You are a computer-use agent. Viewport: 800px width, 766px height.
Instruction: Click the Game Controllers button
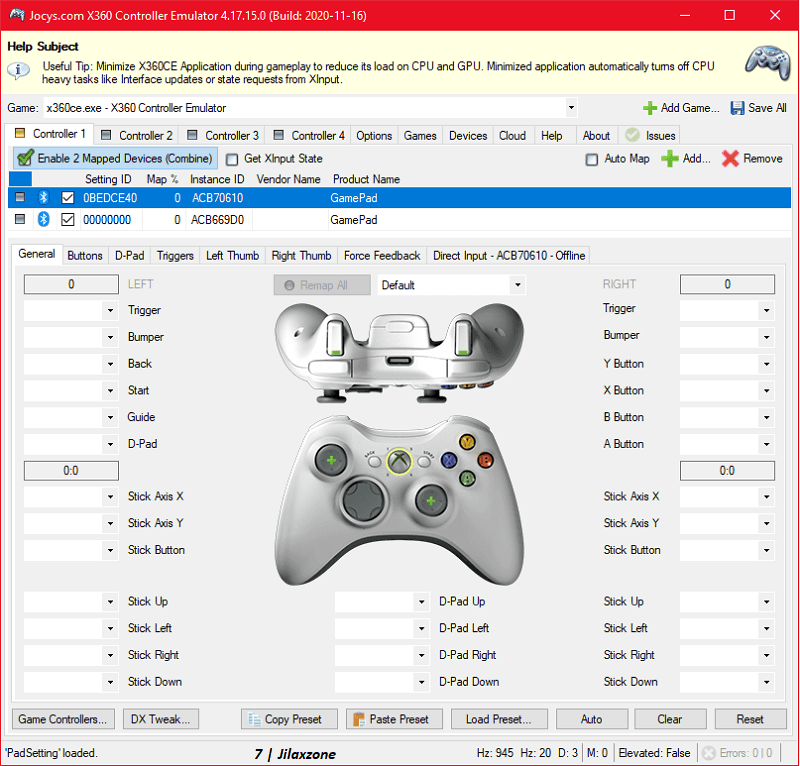pos(62,719)
